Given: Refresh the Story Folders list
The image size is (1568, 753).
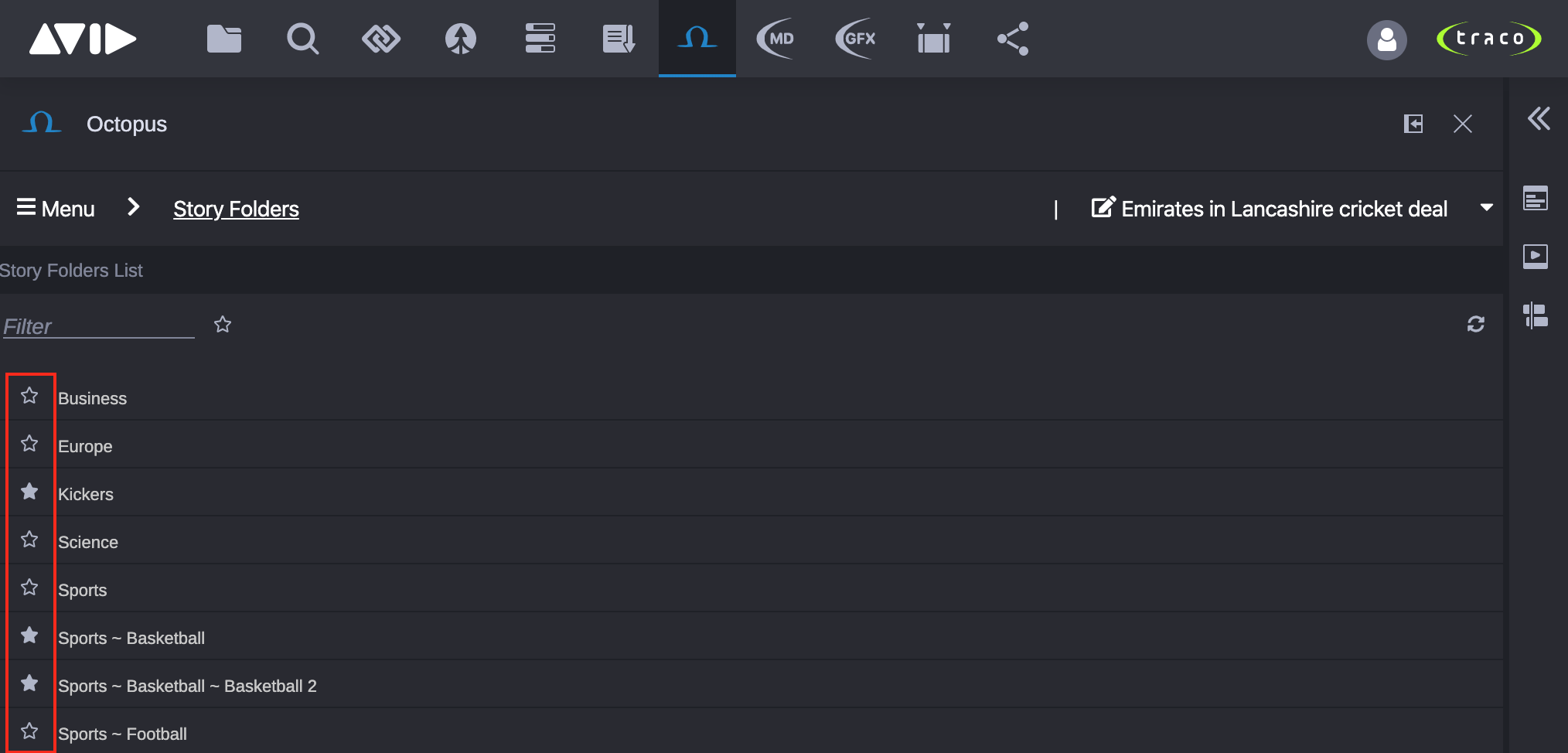Looking at the screenshot, I should click(x=1476, y=325).
